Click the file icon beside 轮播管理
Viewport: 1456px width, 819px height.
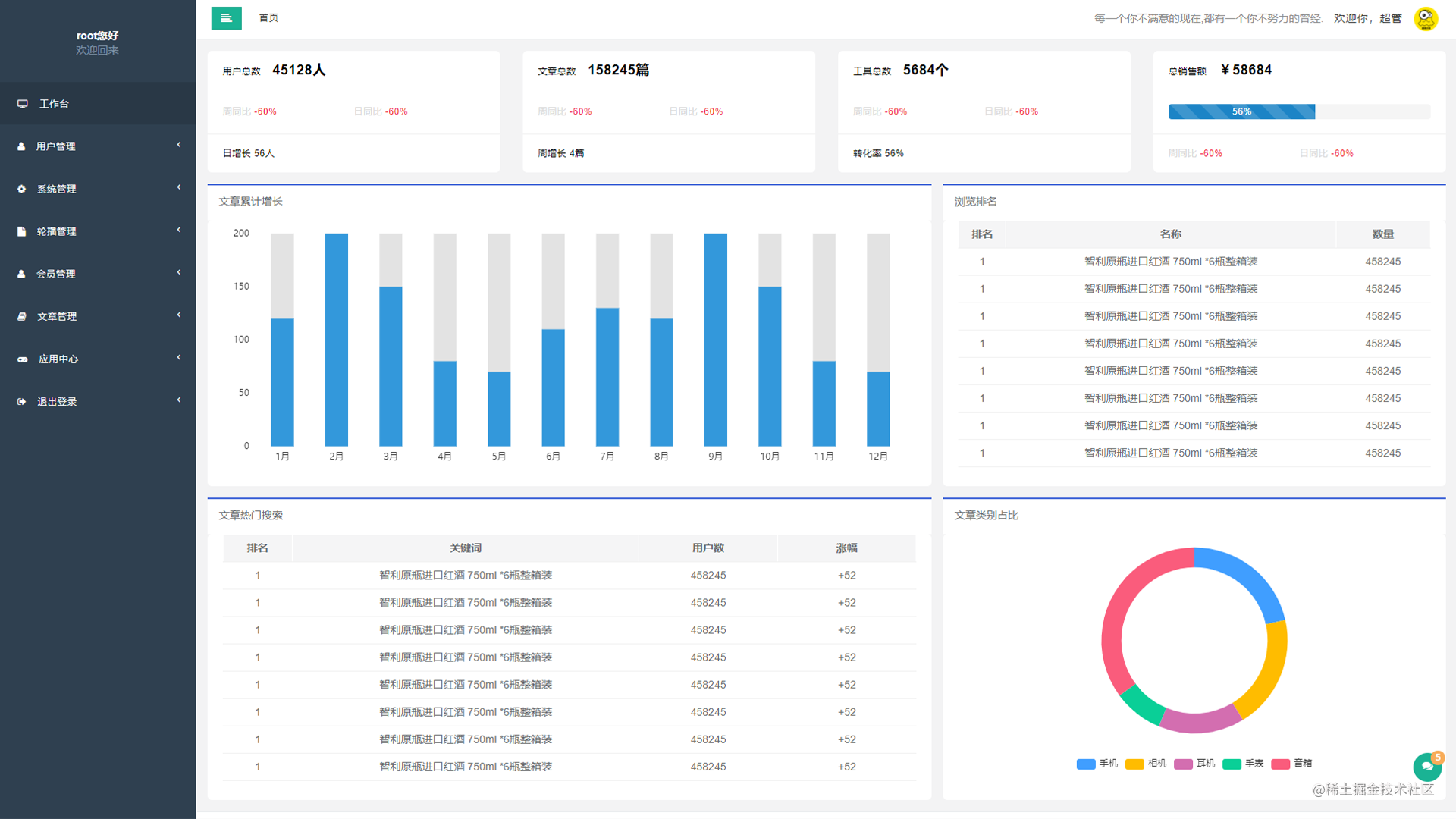click(22, 231)
